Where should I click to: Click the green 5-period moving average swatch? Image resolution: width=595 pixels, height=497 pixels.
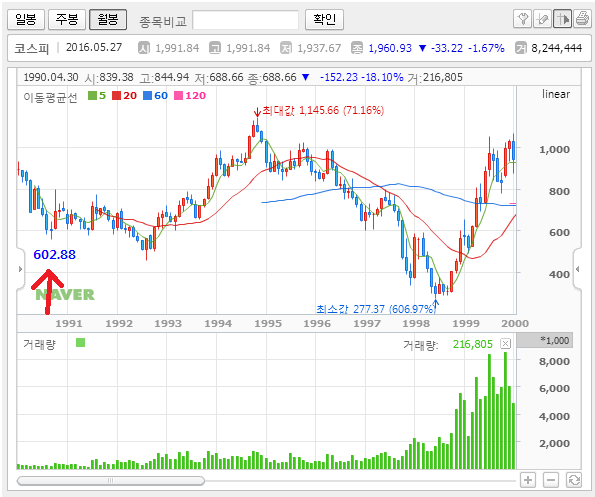point(92,96)
